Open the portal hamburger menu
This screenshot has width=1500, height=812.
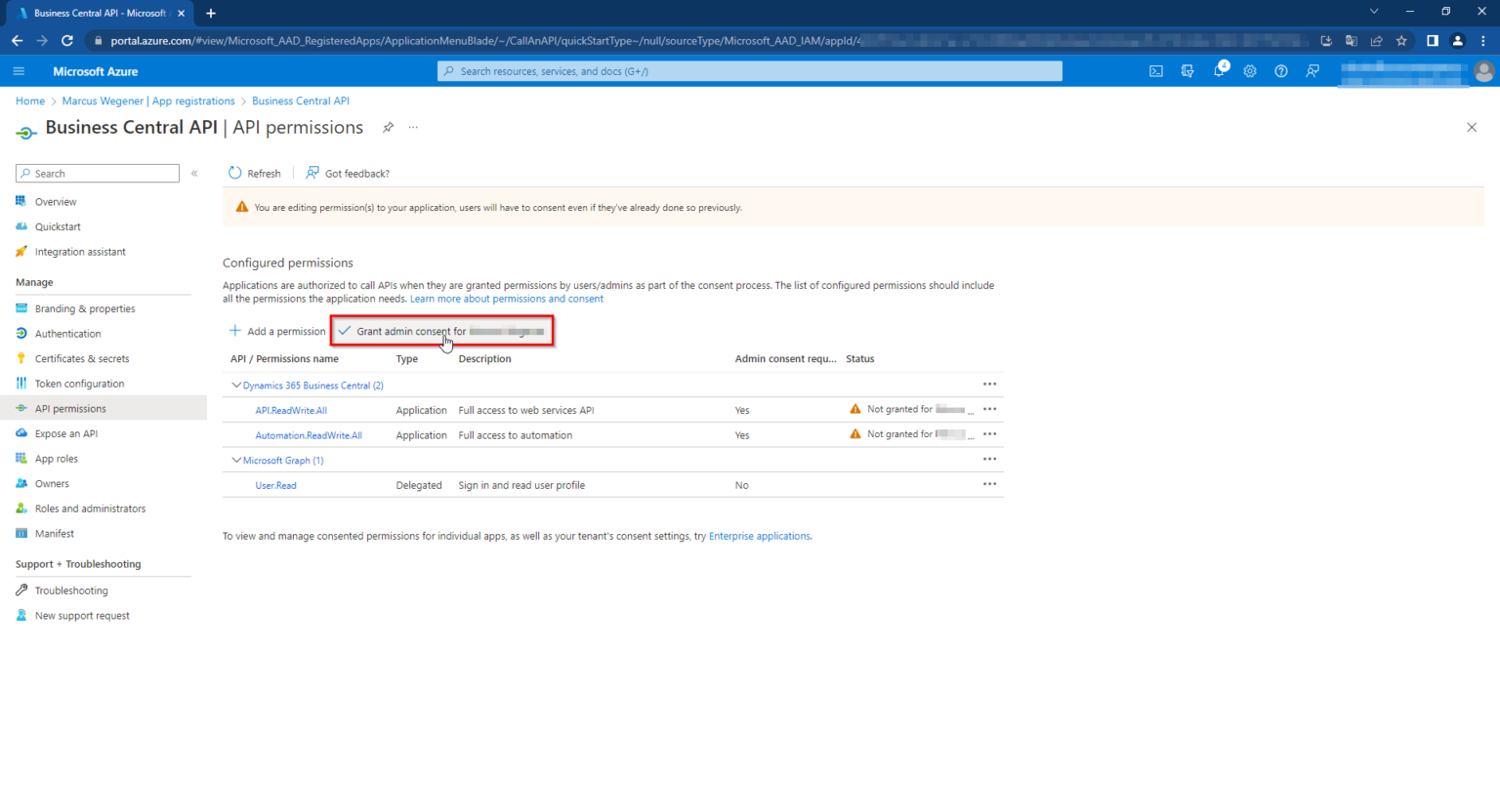[18, 70]
